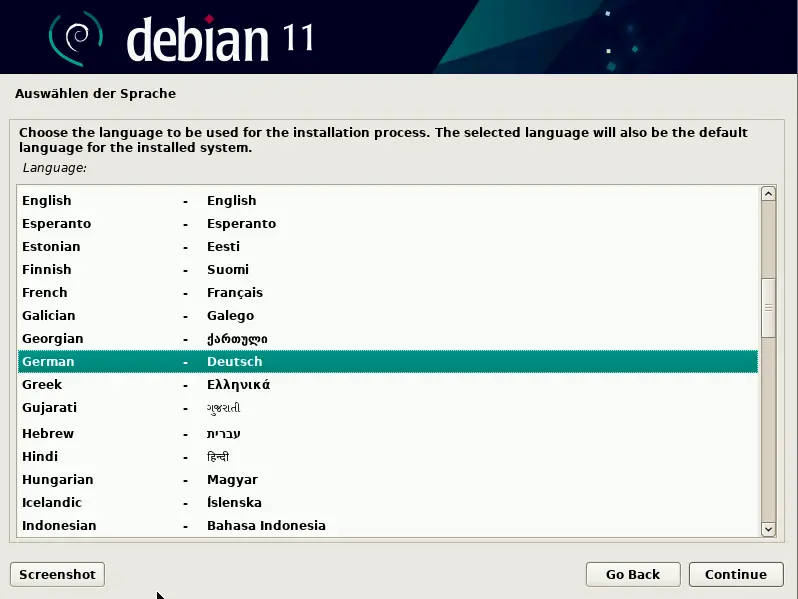Select French - Français

click(x=388, y=293)
